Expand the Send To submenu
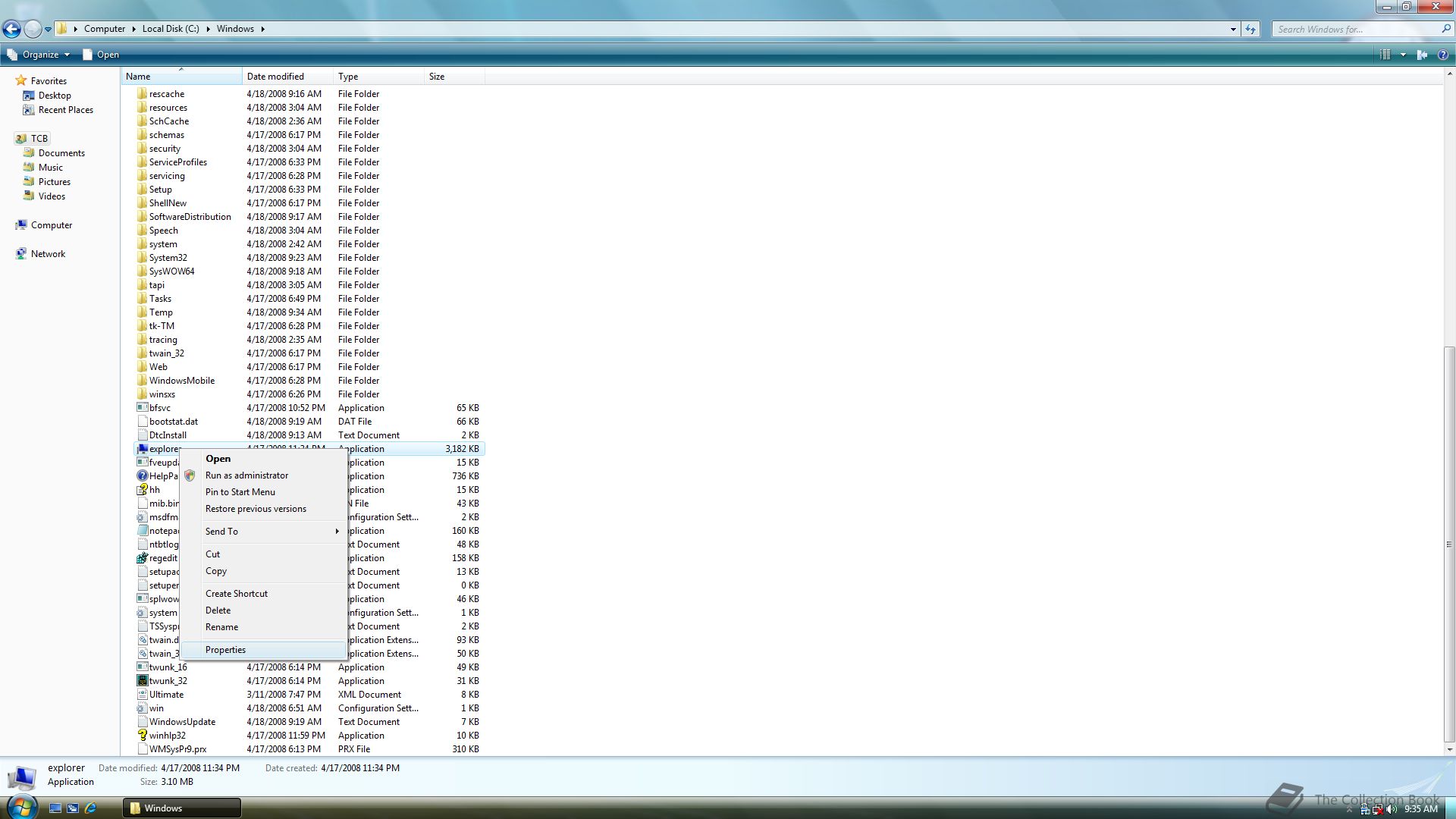Screen dimensions: 1456x819 tap(264, 532)
